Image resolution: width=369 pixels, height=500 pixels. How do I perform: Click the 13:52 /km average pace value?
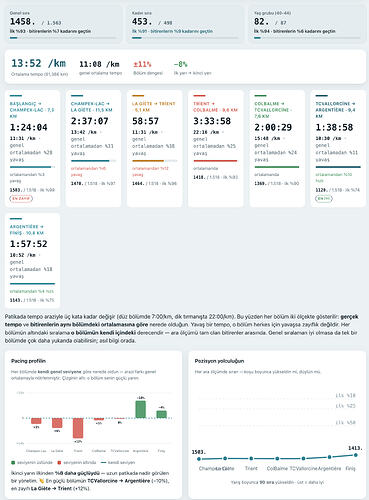[x=39, y=63]
